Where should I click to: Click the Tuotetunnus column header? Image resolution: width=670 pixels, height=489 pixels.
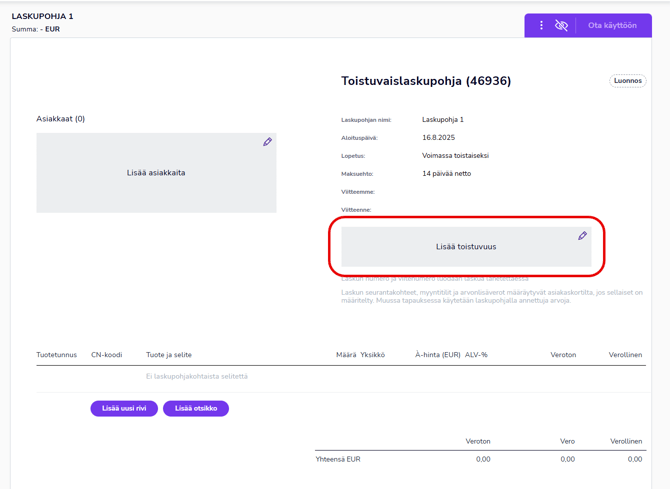click(57, 355)
